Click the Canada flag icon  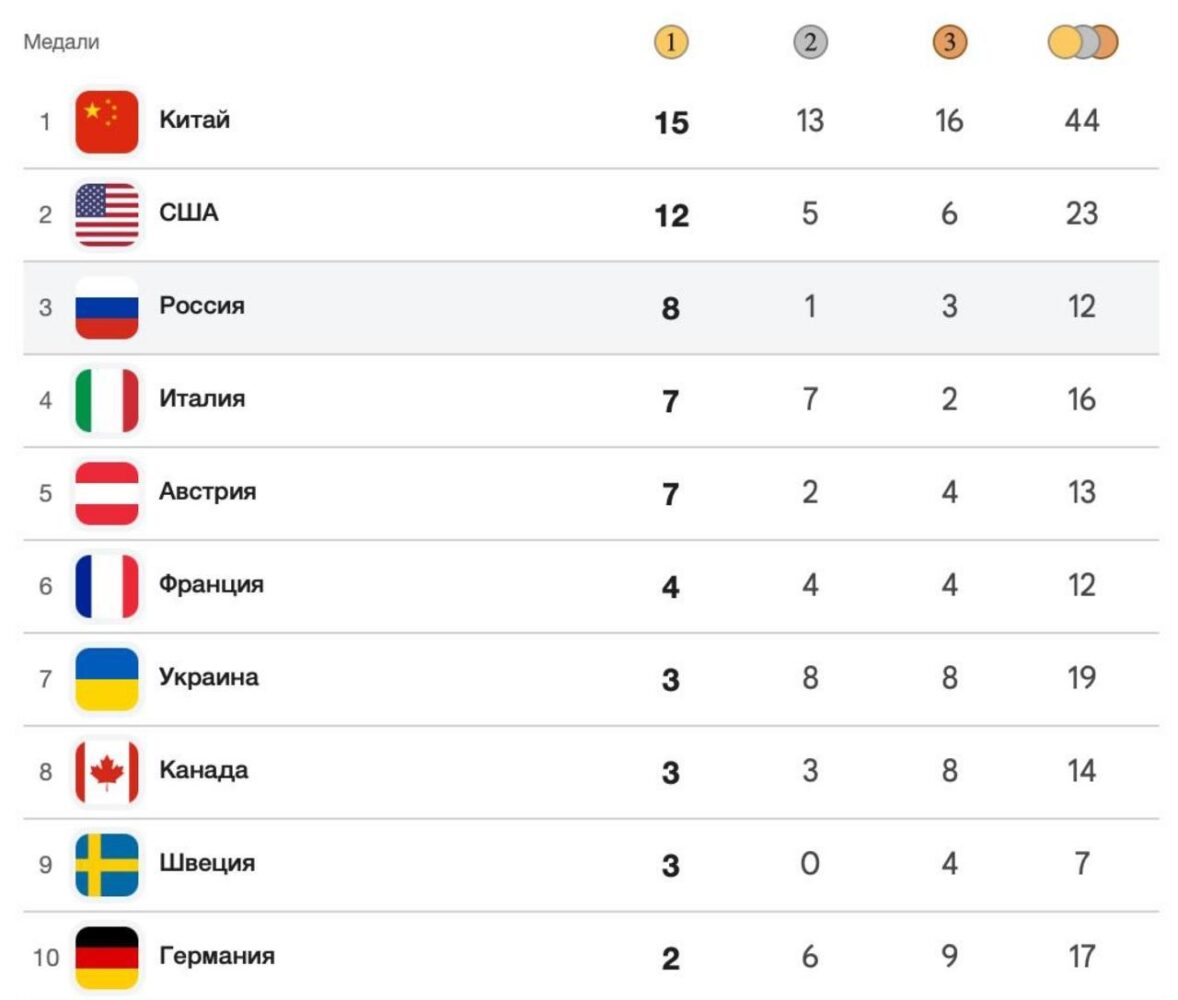click(x=107, y=771)
